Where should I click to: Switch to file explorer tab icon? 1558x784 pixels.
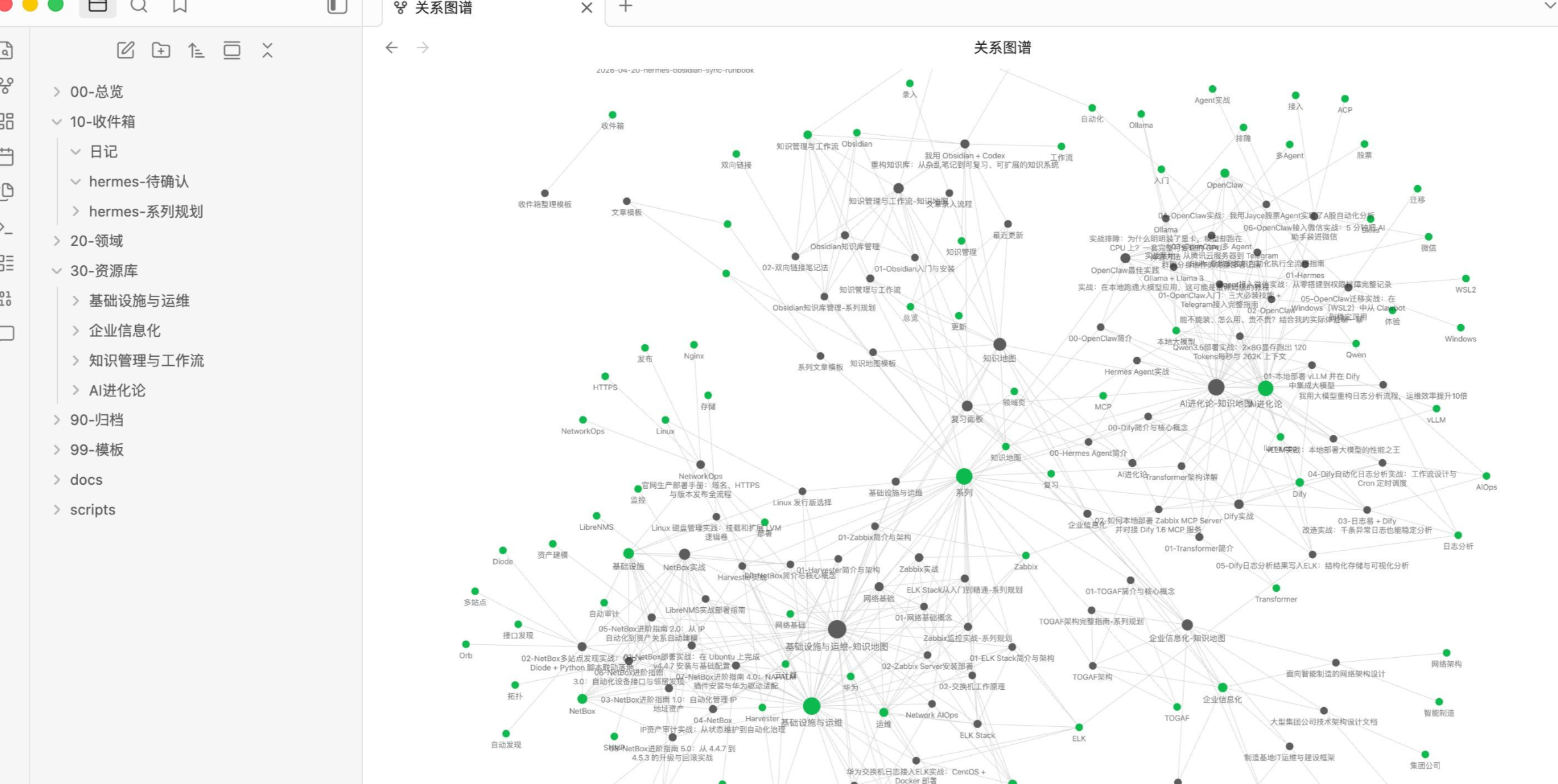97,6
